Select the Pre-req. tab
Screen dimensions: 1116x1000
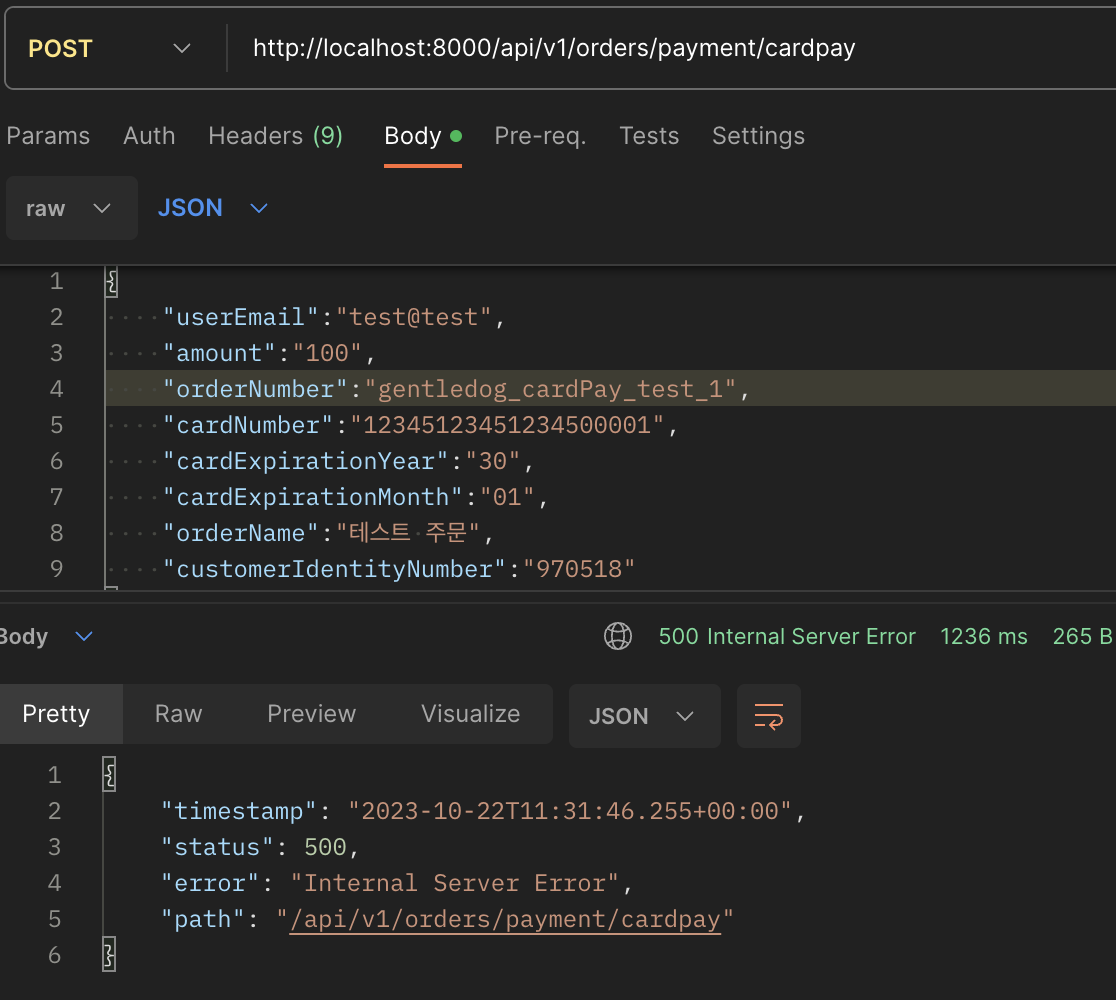pyautogui.click(x=540, y=136)
